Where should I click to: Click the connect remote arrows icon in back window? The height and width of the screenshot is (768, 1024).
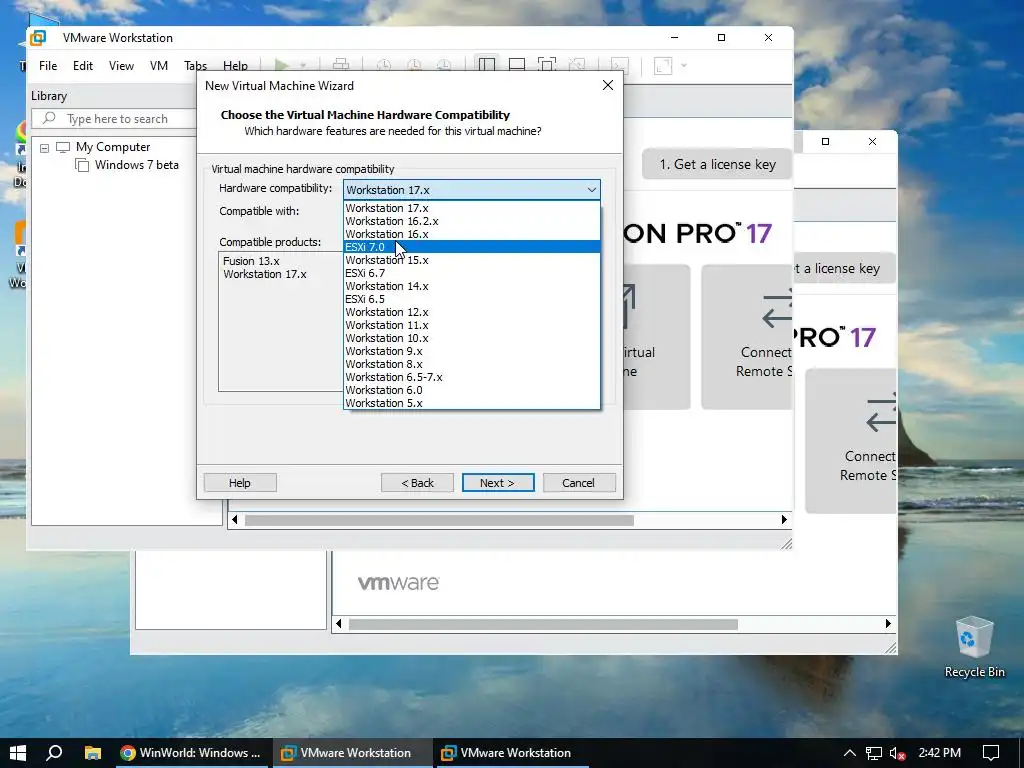881,414
